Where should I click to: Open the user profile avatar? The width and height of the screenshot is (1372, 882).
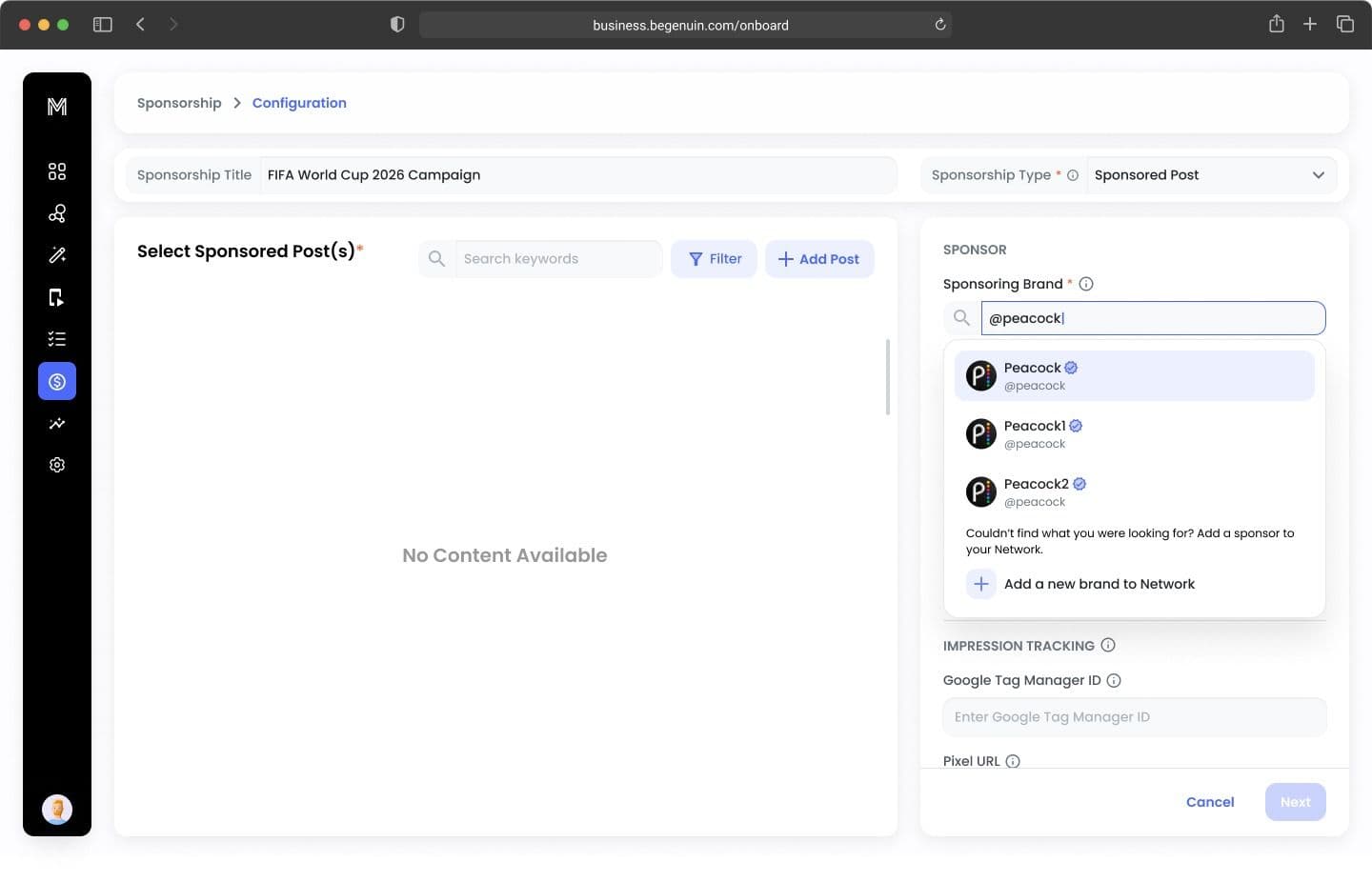tap(57, 810)
